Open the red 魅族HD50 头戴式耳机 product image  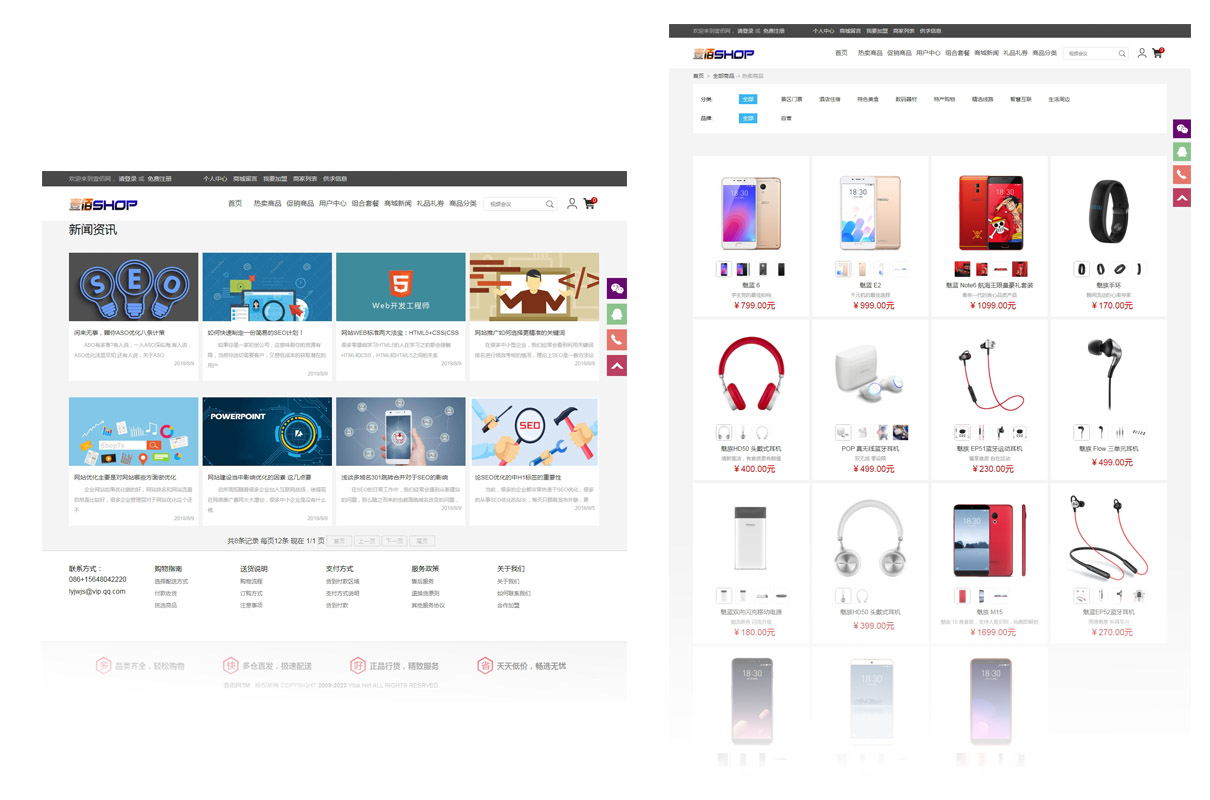(x=751, y=374)
